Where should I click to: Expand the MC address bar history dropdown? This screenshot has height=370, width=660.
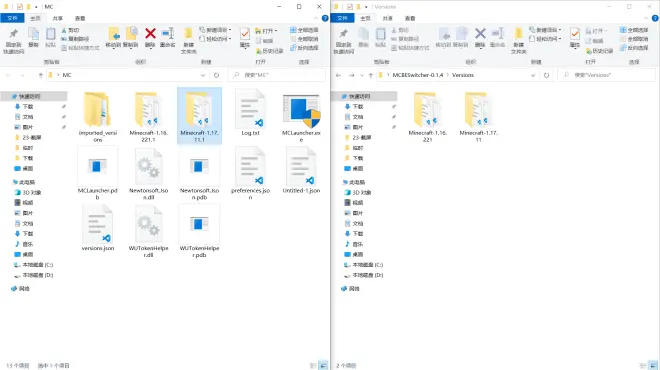tap(203, 75)
